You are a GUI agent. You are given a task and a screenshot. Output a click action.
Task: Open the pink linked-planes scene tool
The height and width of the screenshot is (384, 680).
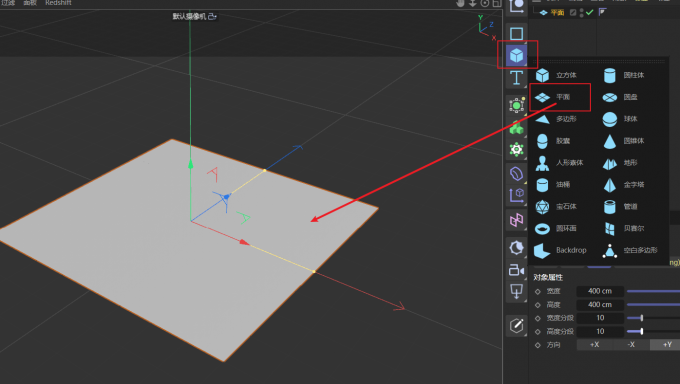pos(517,220)
